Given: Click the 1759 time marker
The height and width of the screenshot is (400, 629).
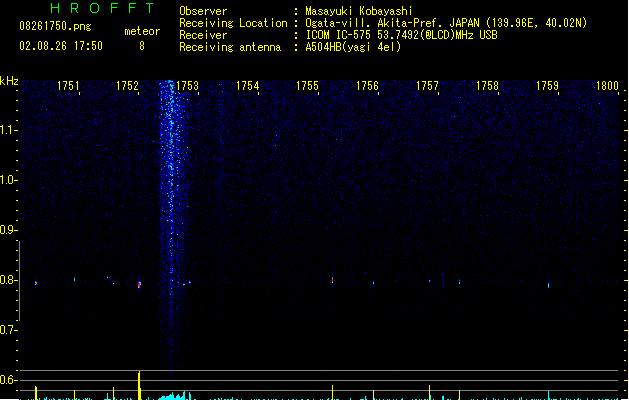Looking at the screenshot, I should pos(548,86).
